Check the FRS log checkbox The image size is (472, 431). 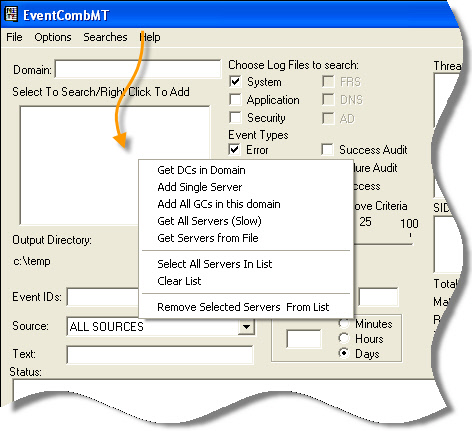click(328, 82)
